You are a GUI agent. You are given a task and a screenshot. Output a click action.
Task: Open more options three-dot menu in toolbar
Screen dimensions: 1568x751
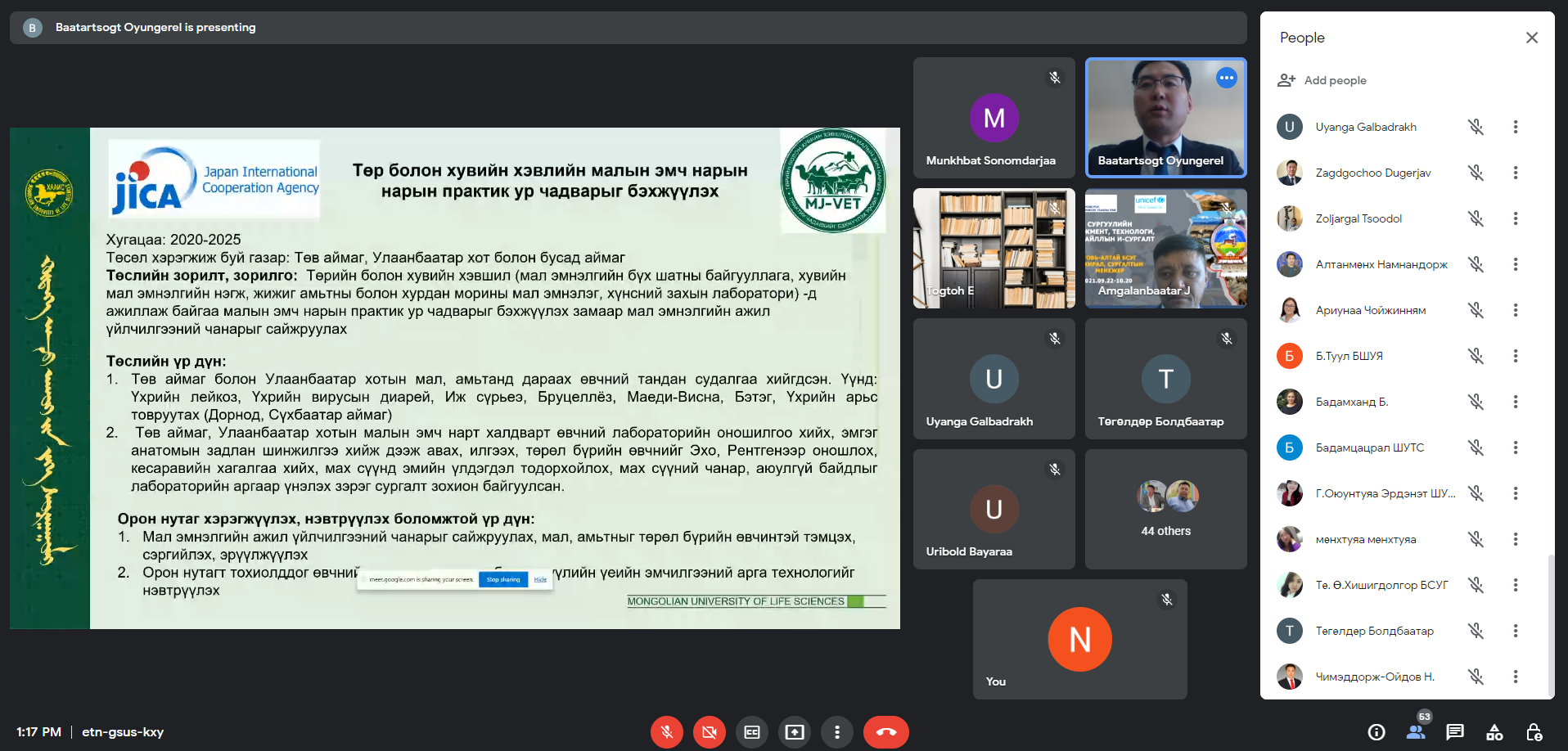836,732
